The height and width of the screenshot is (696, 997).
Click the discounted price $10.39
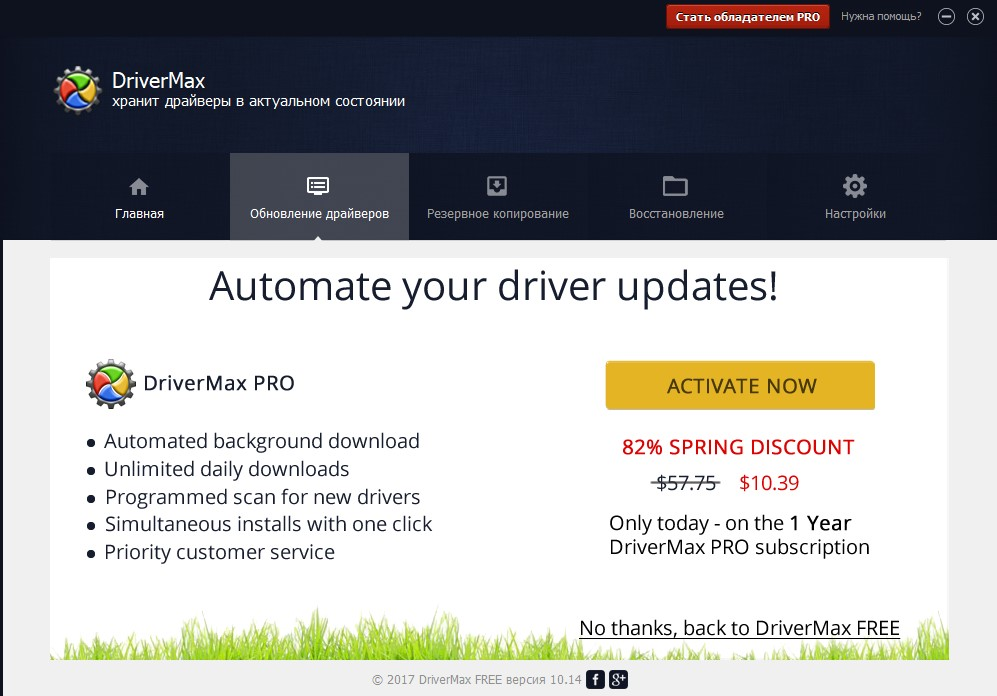(x=769, y=483)
